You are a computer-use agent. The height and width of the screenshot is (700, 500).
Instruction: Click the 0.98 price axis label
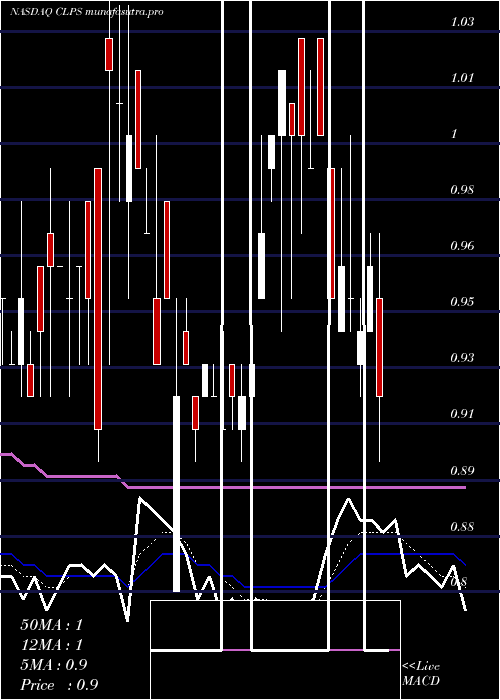[x=462, y=190]
